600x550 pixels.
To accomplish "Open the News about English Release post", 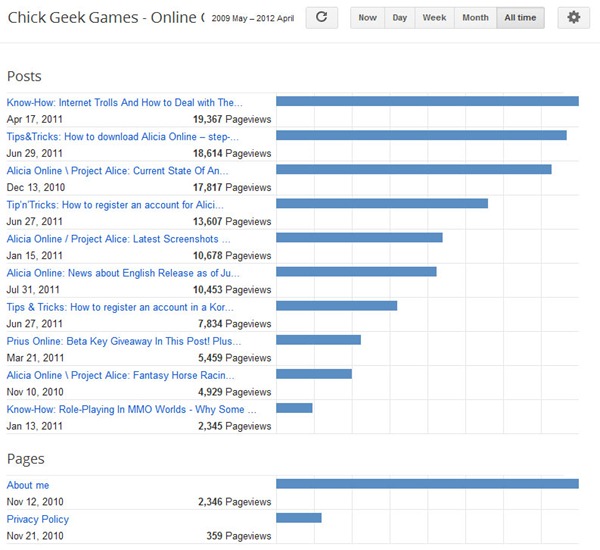I will pyautogui.click(x=123, y=273).
